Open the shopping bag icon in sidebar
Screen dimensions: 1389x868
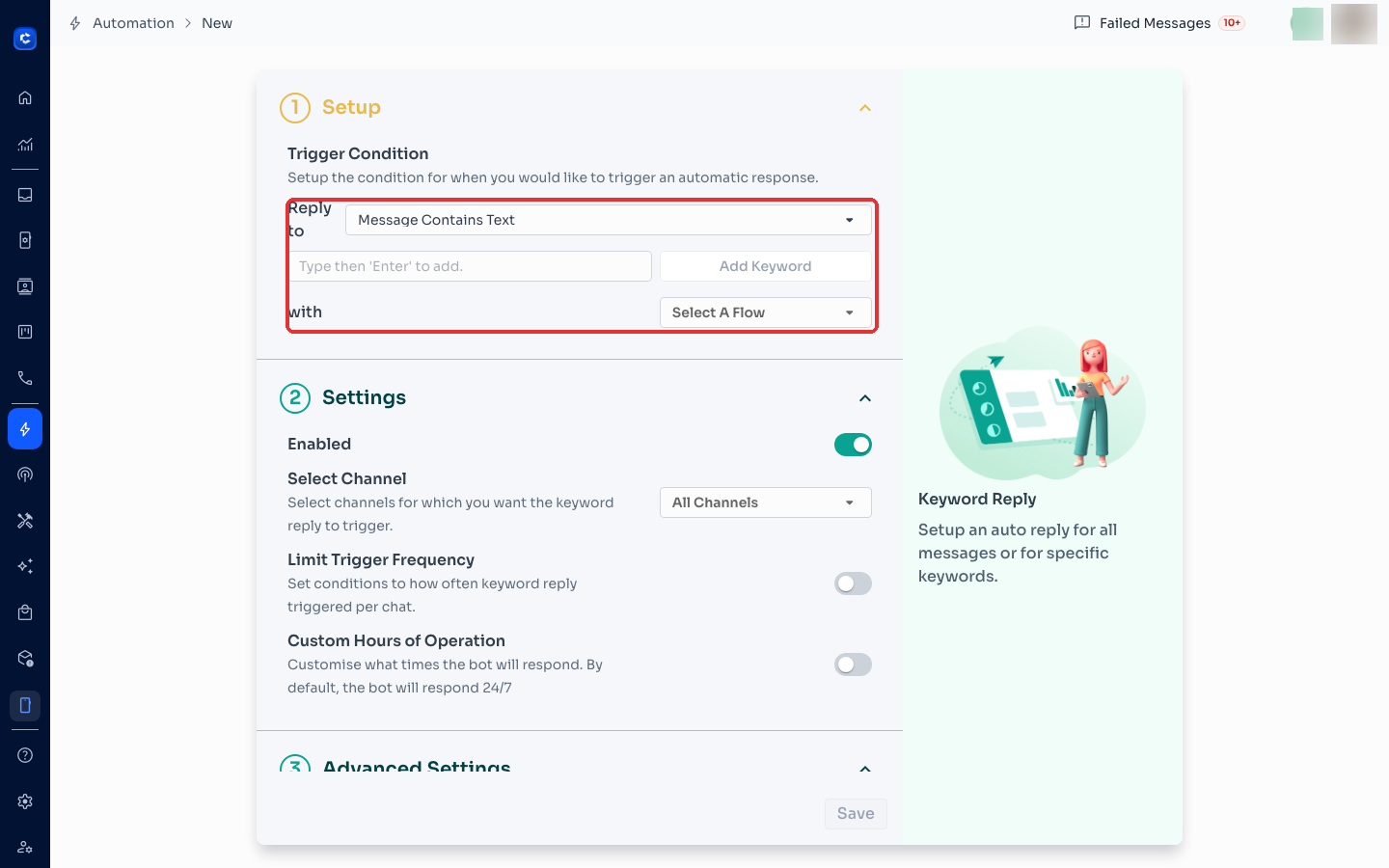coord(25,612)
